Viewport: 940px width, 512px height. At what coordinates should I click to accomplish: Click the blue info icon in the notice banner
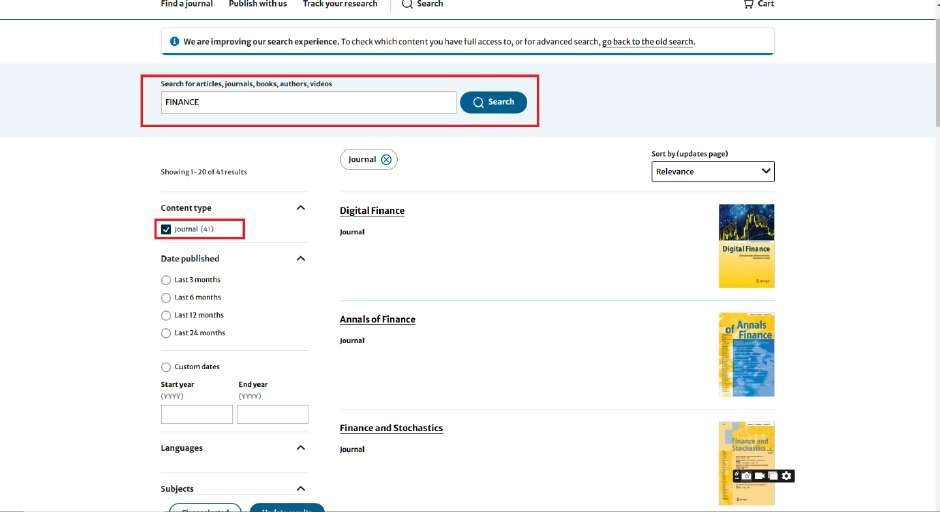point(174,42)
